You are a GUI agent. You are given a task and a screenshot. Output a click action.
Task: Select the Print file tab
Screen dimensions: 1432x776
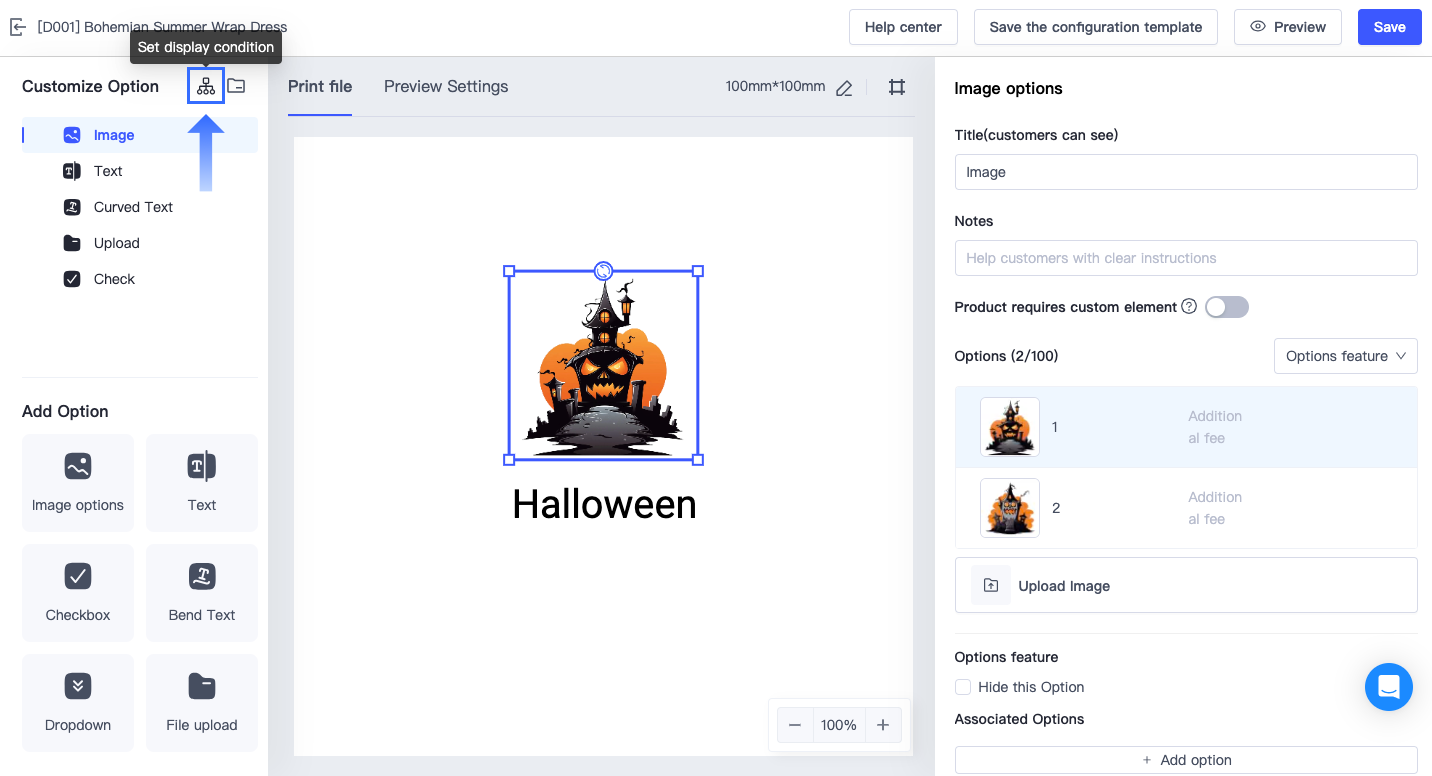tap(320, 87)
